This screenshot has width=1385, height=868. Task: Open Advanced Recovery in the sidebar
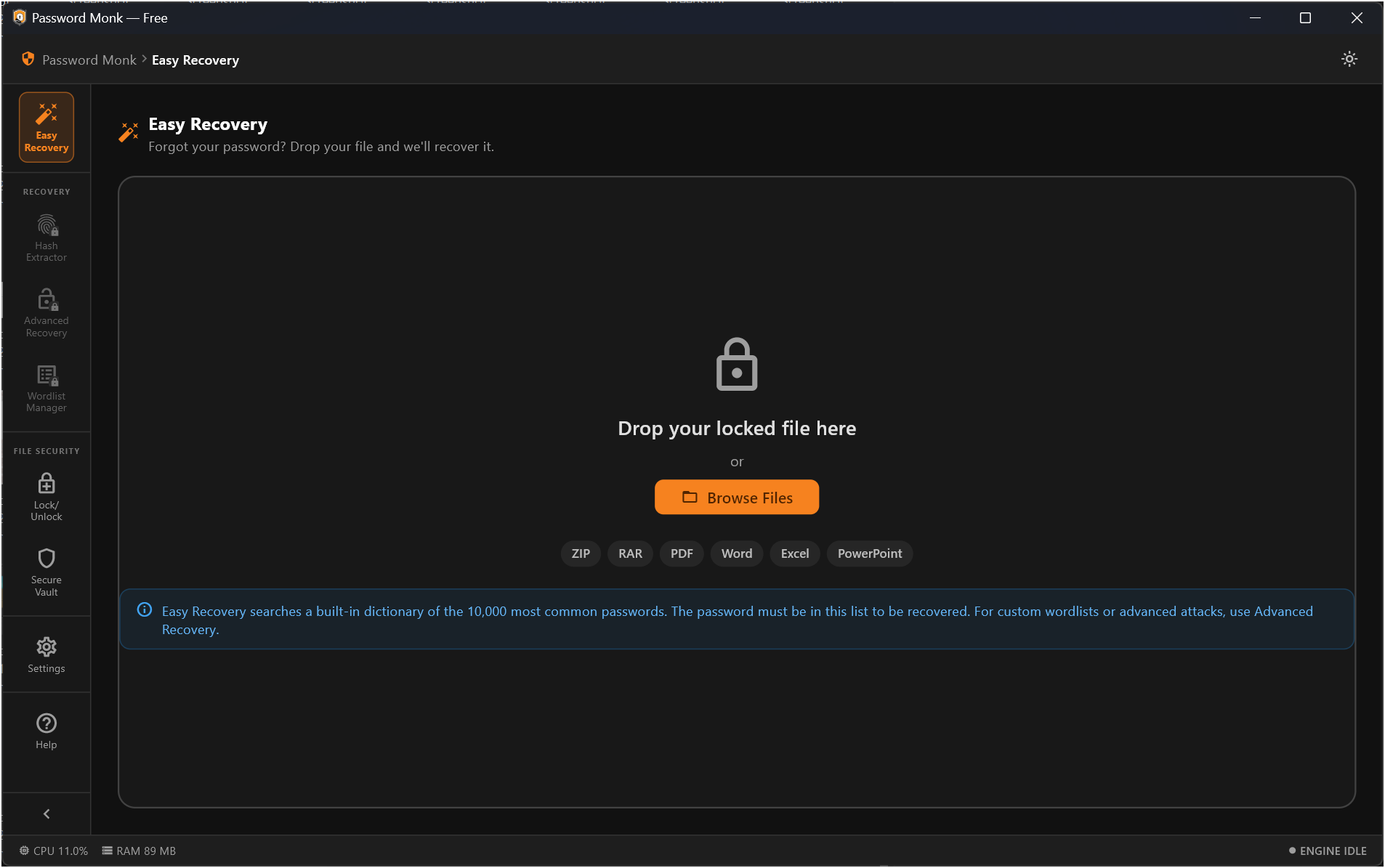tap(47, 314)
